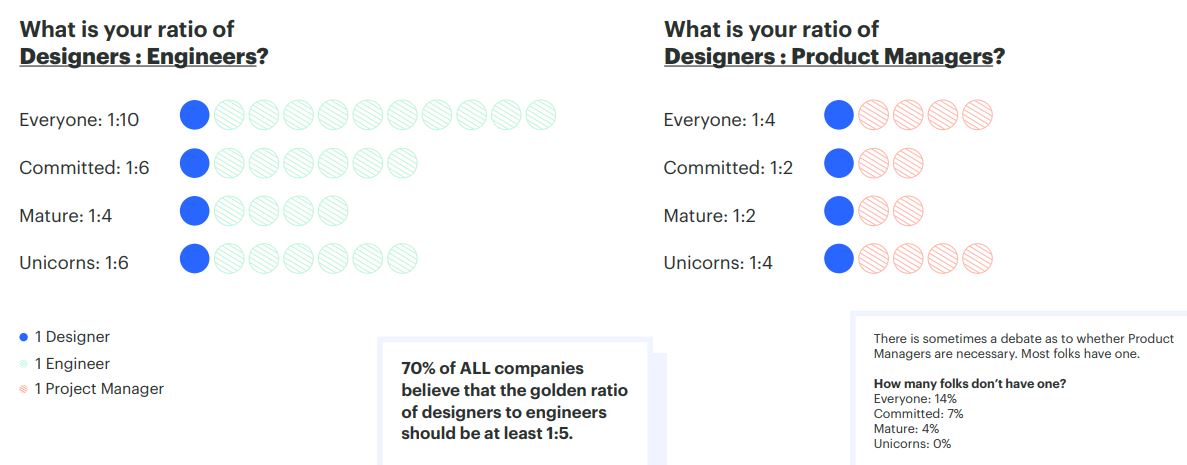1187x465 pixels.
Task: Click the red legend dot beside 1 Project Manager
Action: [23, 389]
